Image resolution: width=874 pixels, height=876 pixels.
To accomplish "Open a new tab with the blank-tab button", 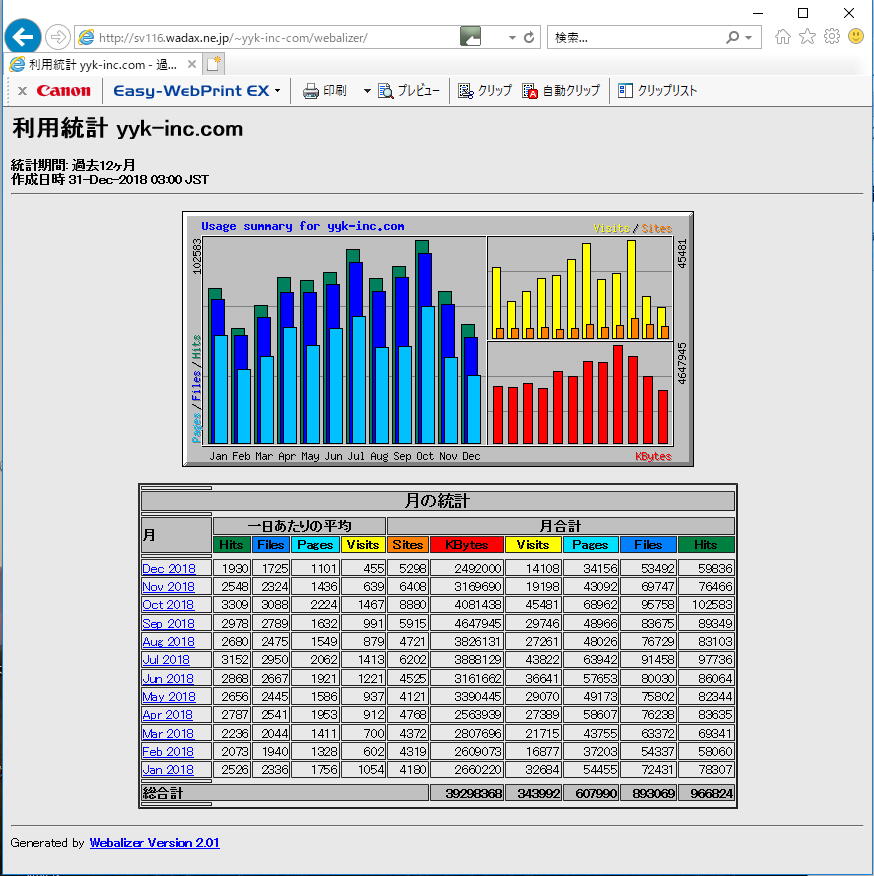I will pyautogui.click(x=213, y=64).
